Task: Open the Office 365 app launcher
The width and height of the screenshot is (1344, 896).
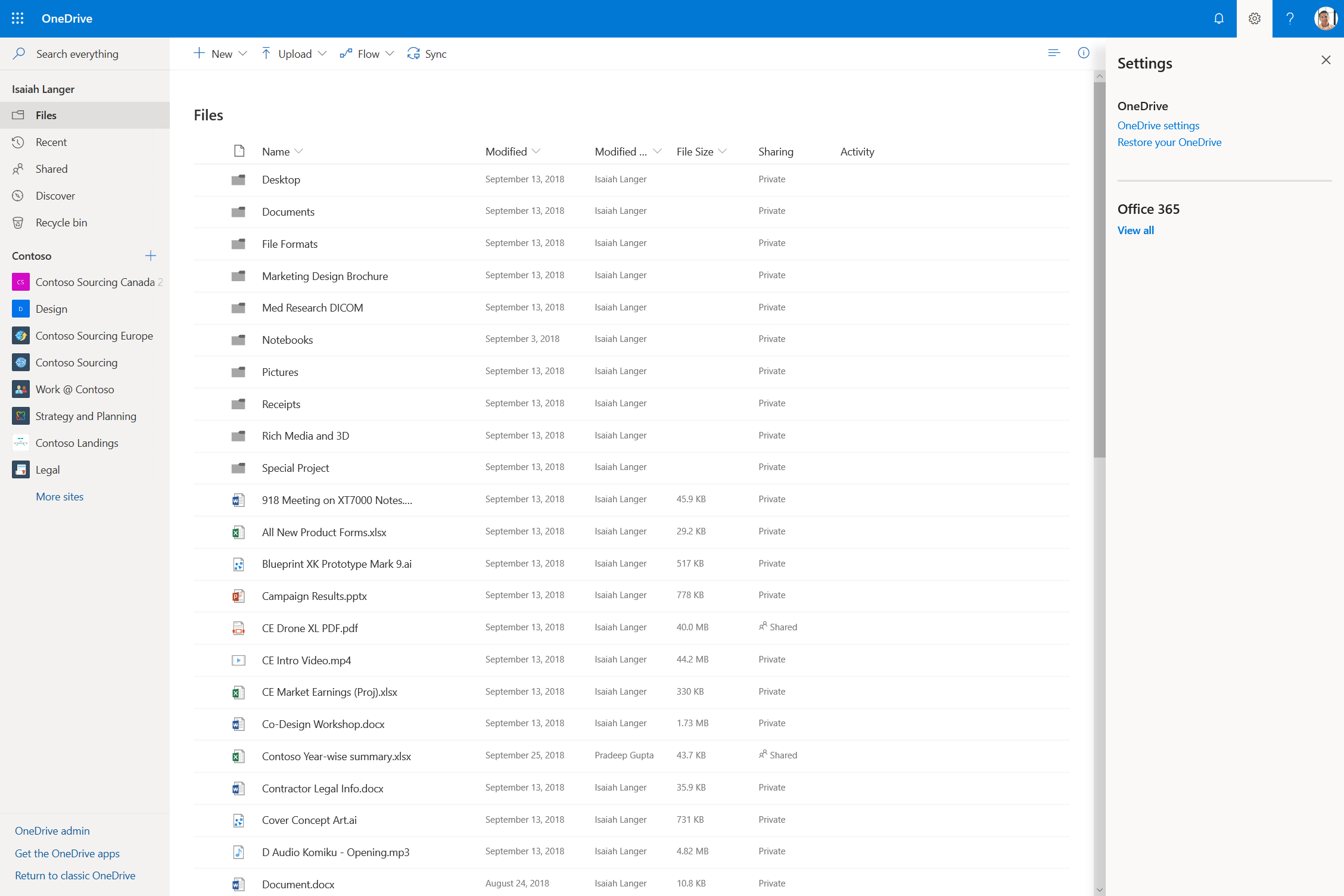Action: click(x=17, y=18)
